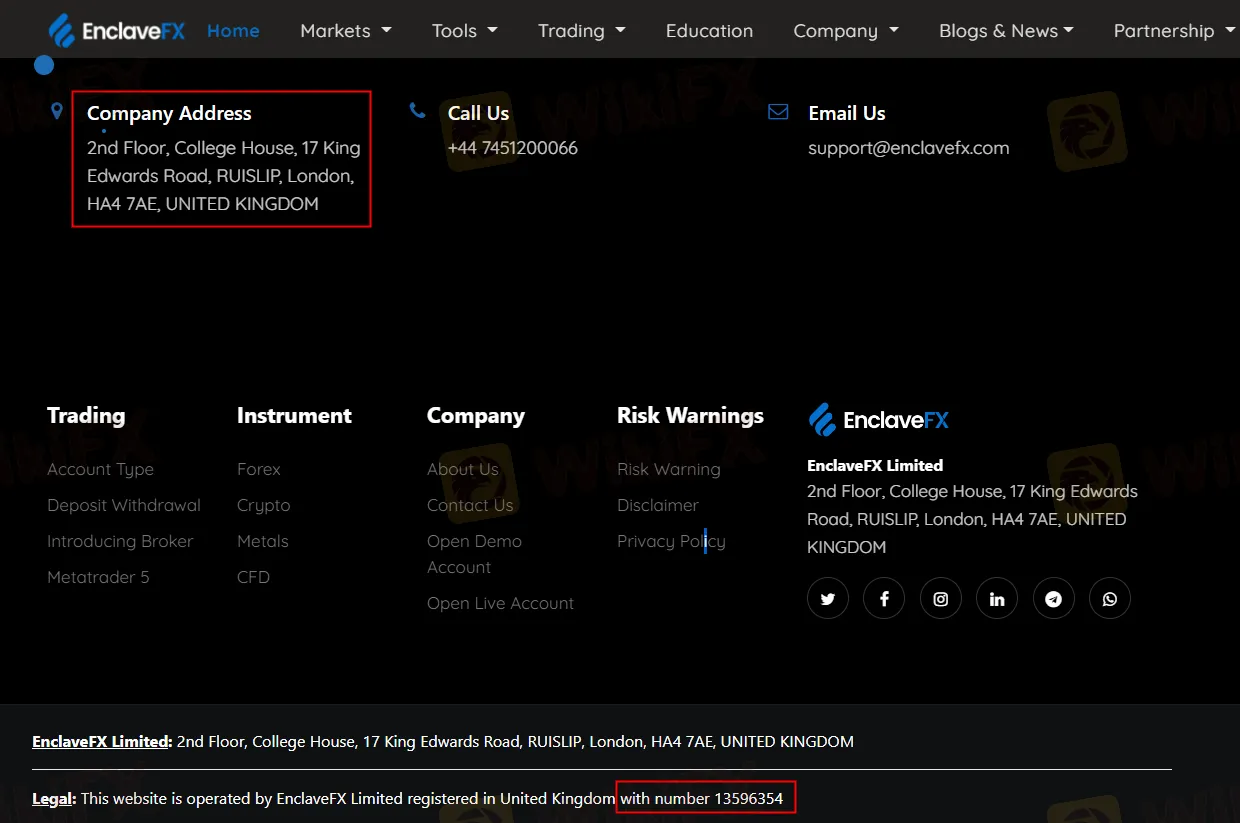Click the Trading footer column heading
The image size is (1240, 823).
[86, 416]
